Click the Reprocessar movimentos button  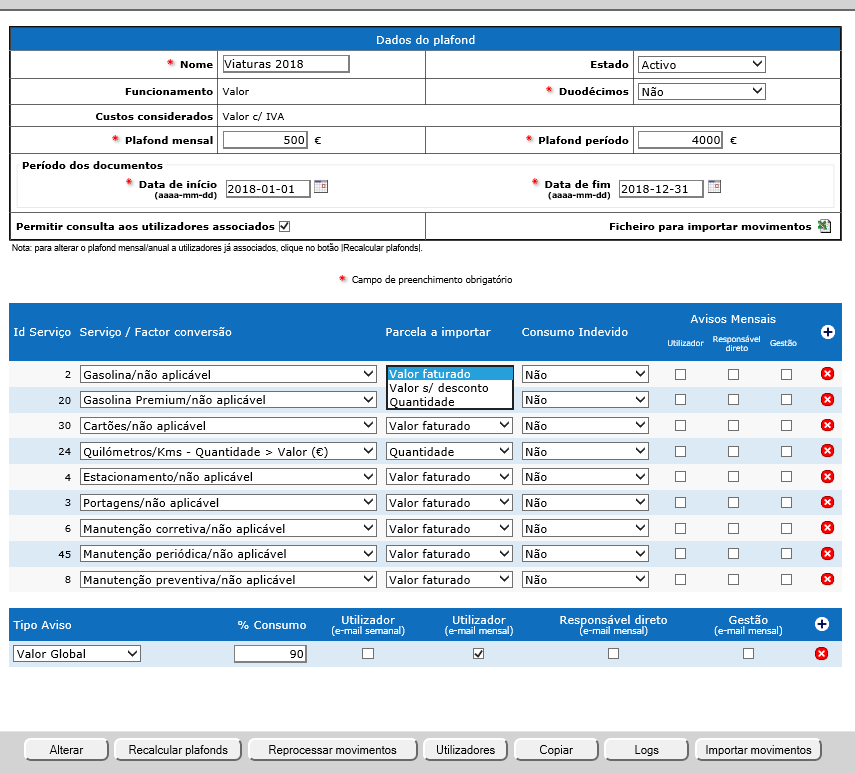[333, 750]
